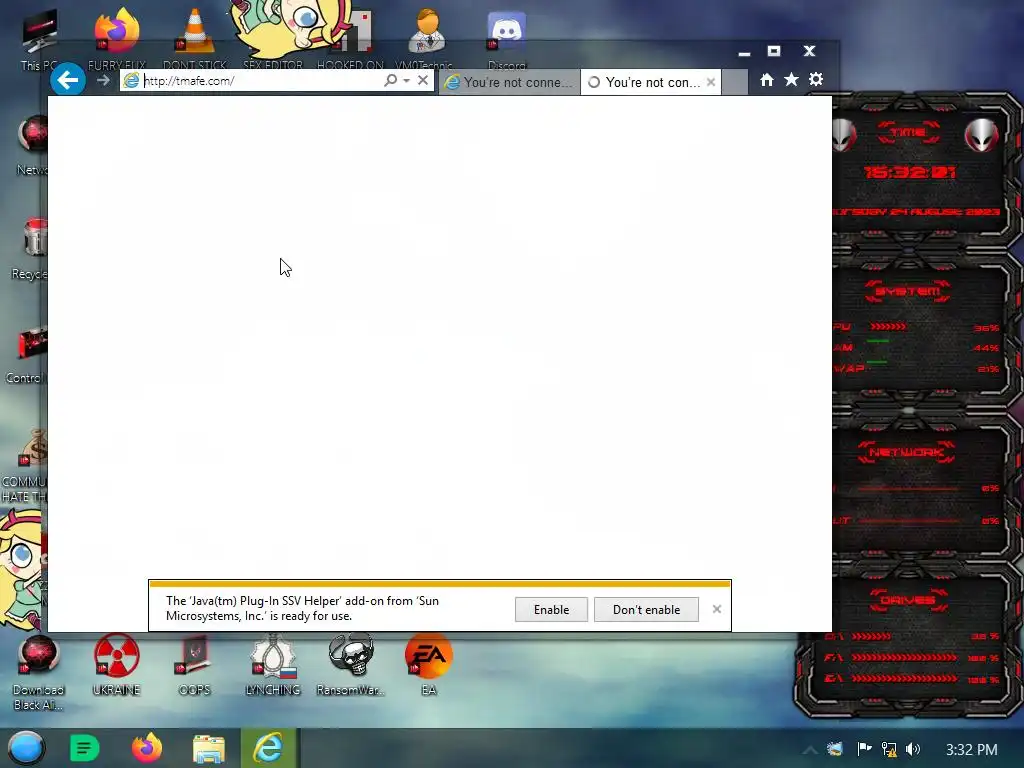
Task: Open the Start orb on the taskbar
Action: pyautogui.click(x=26, y=748)
